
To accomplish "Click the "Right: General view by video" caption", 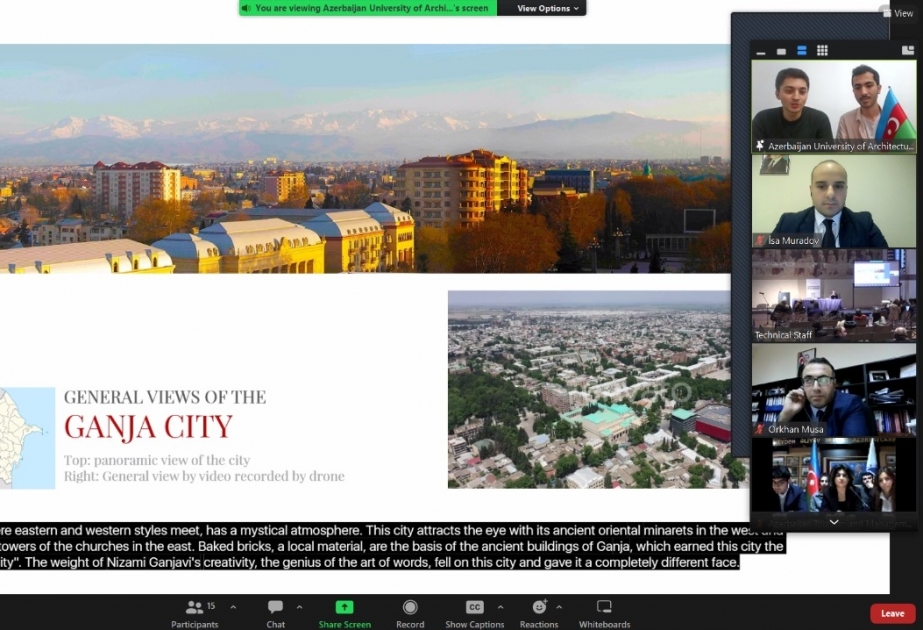I will (204, 476).
